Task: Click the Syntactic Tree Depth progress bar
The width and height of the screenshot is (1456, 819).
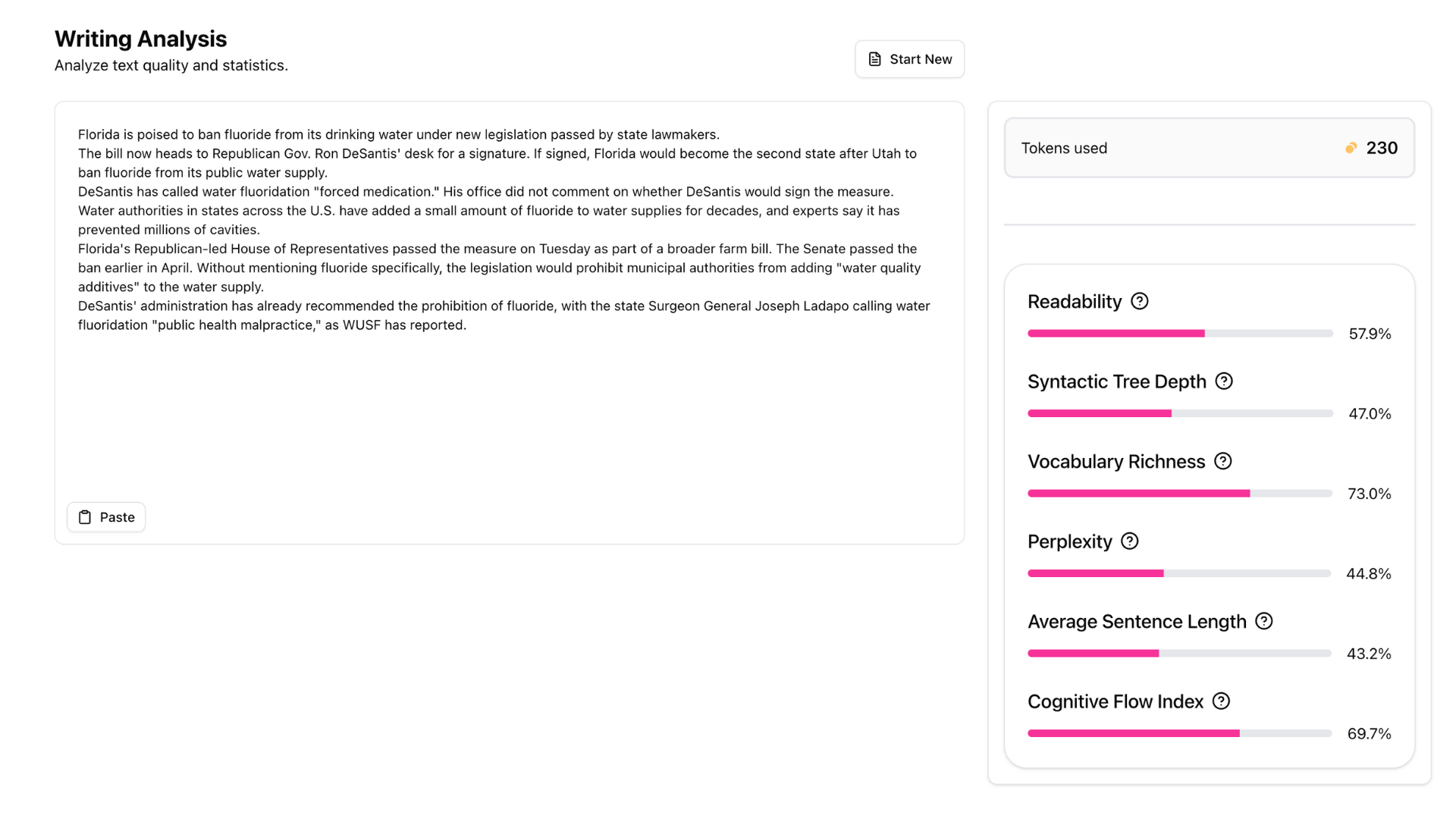Action: pos(1179,413)
